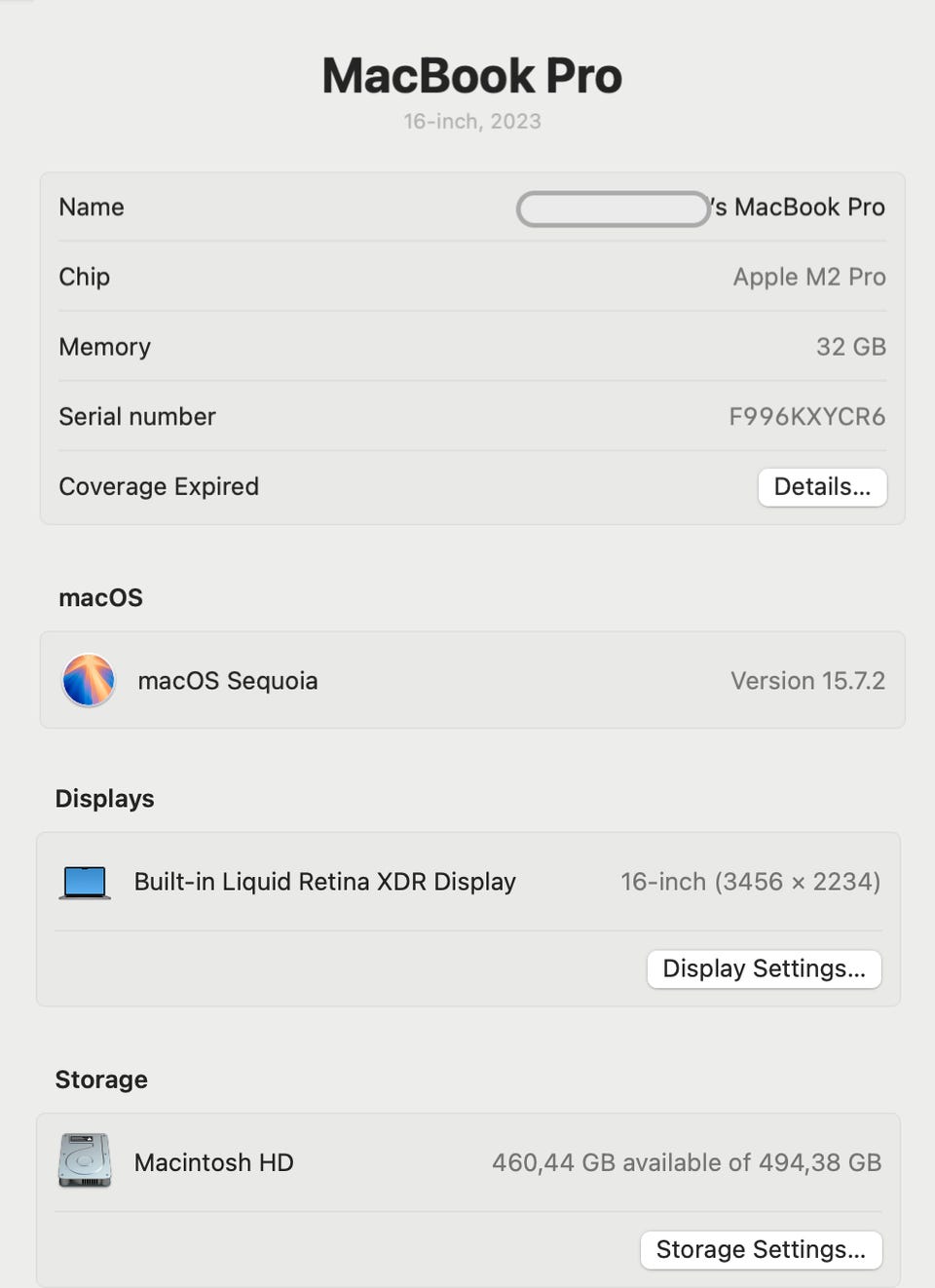Click the macOS Version 15.7.2 text
This screenshot has height=1288, width=935.
[807, 681]
